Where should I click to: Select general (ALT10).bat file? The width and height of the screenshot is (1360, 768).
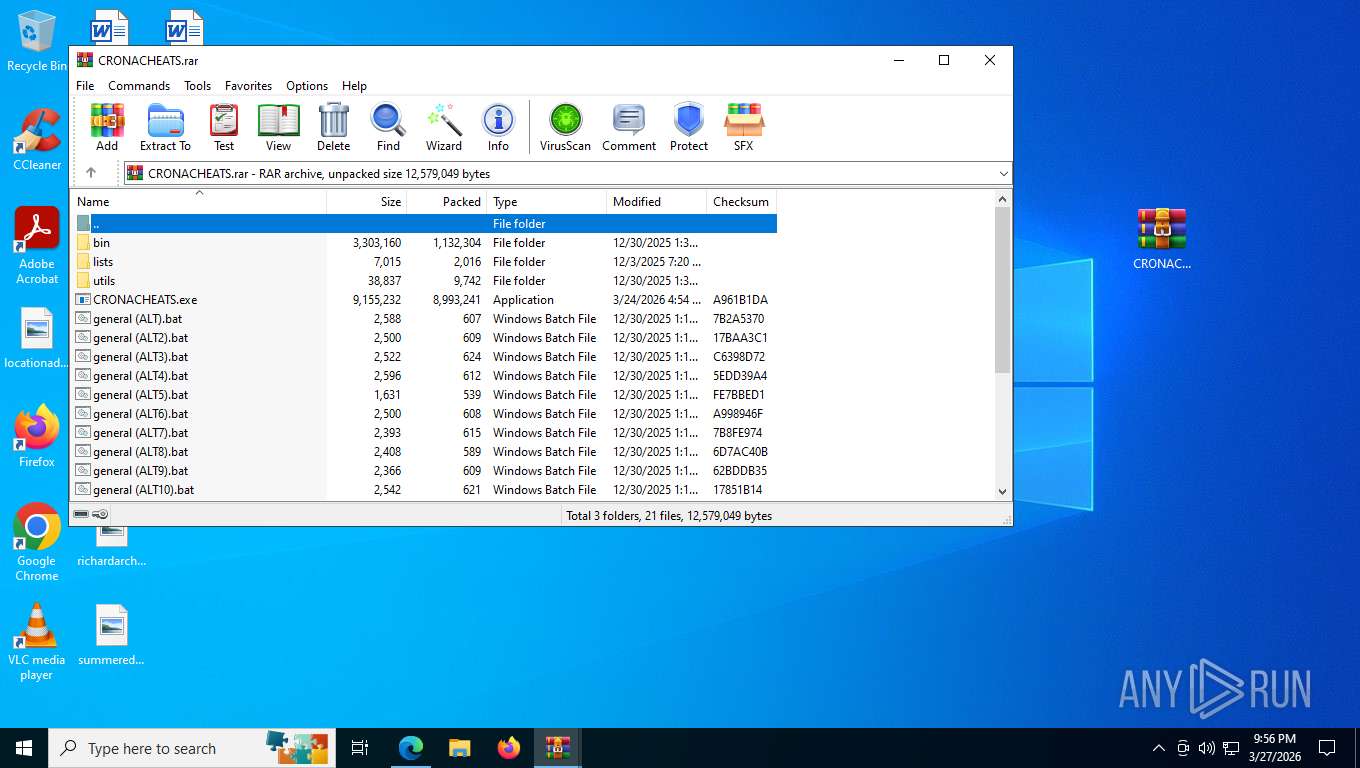coord(423,490)
